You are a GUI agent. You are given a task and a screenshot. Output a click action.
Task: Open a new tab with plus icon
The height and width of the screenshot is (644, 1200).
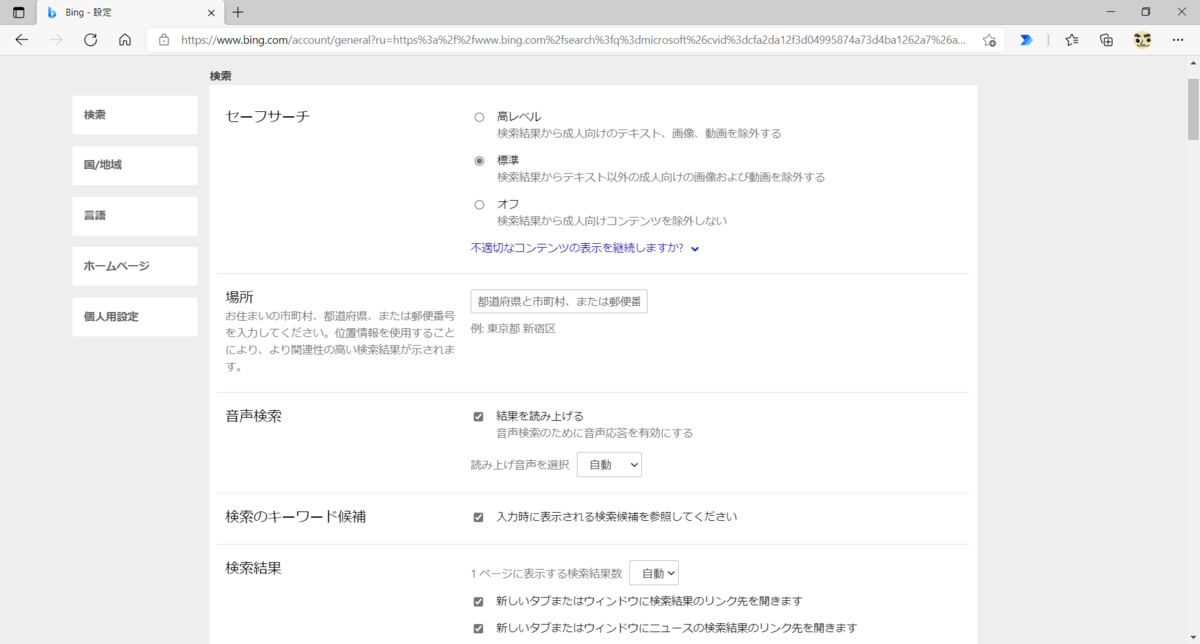[238, 12]
